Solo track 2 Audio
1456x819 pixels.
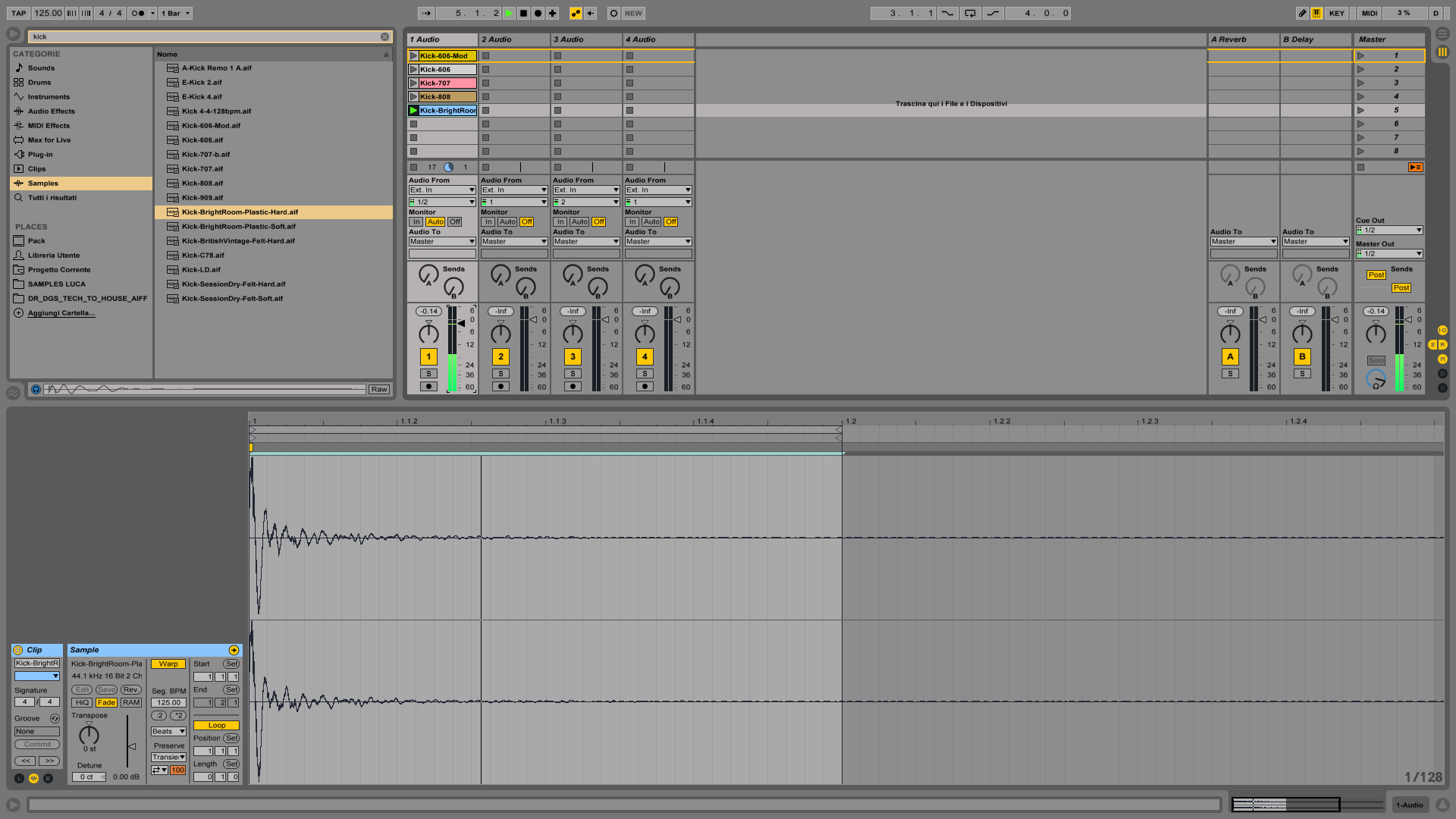(500, 373)
